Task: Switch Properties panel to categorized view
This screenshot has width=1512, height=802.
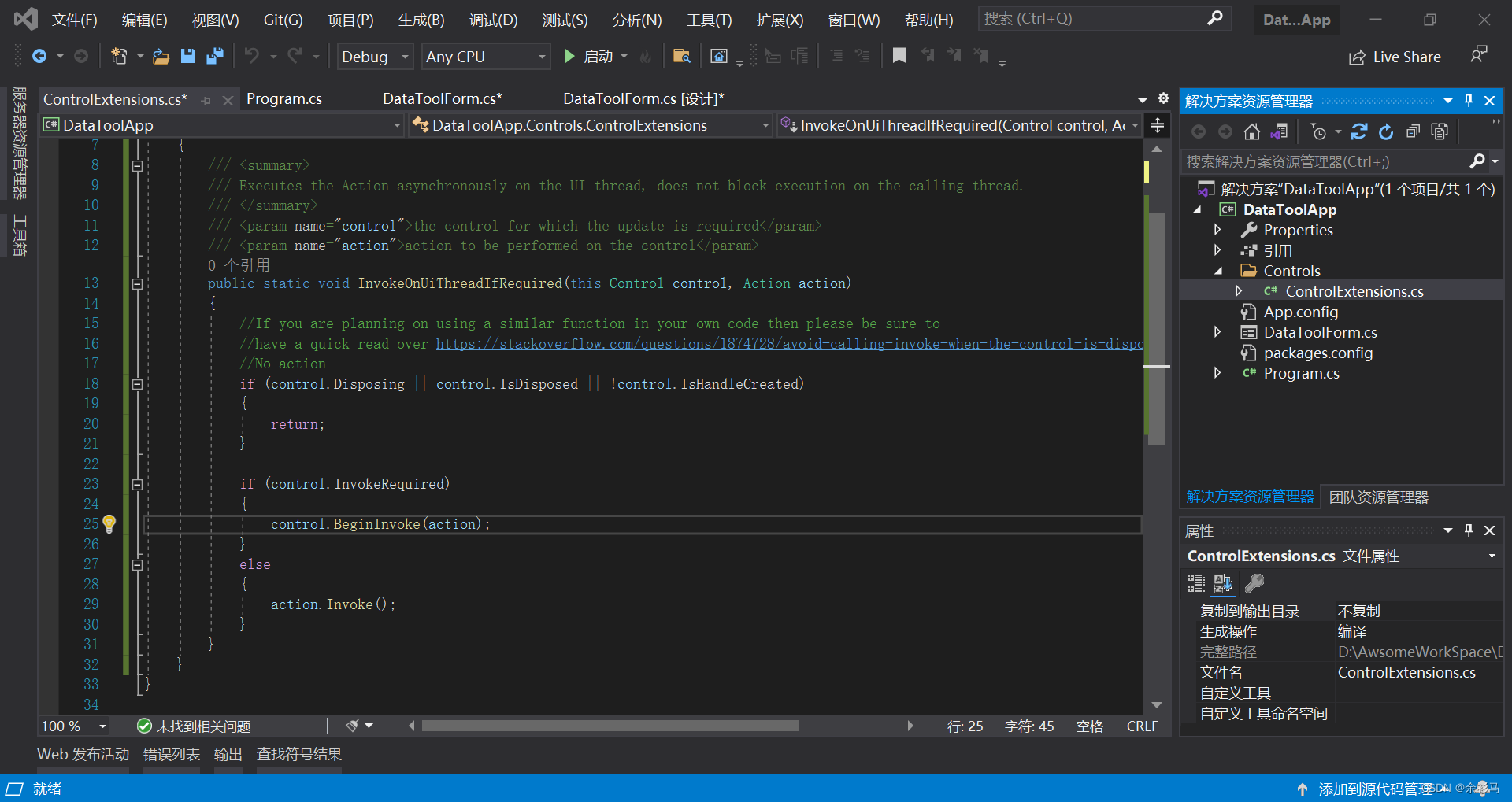Action: [1195, 582]
